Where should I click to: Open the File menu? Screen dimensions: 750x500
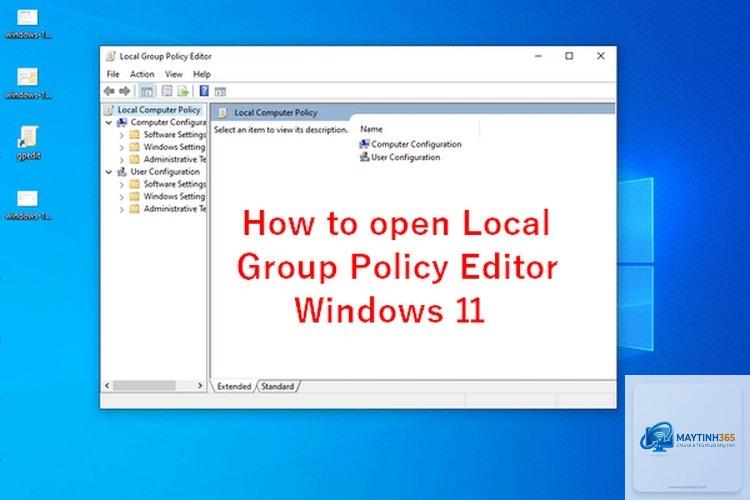tap(113, 74)
